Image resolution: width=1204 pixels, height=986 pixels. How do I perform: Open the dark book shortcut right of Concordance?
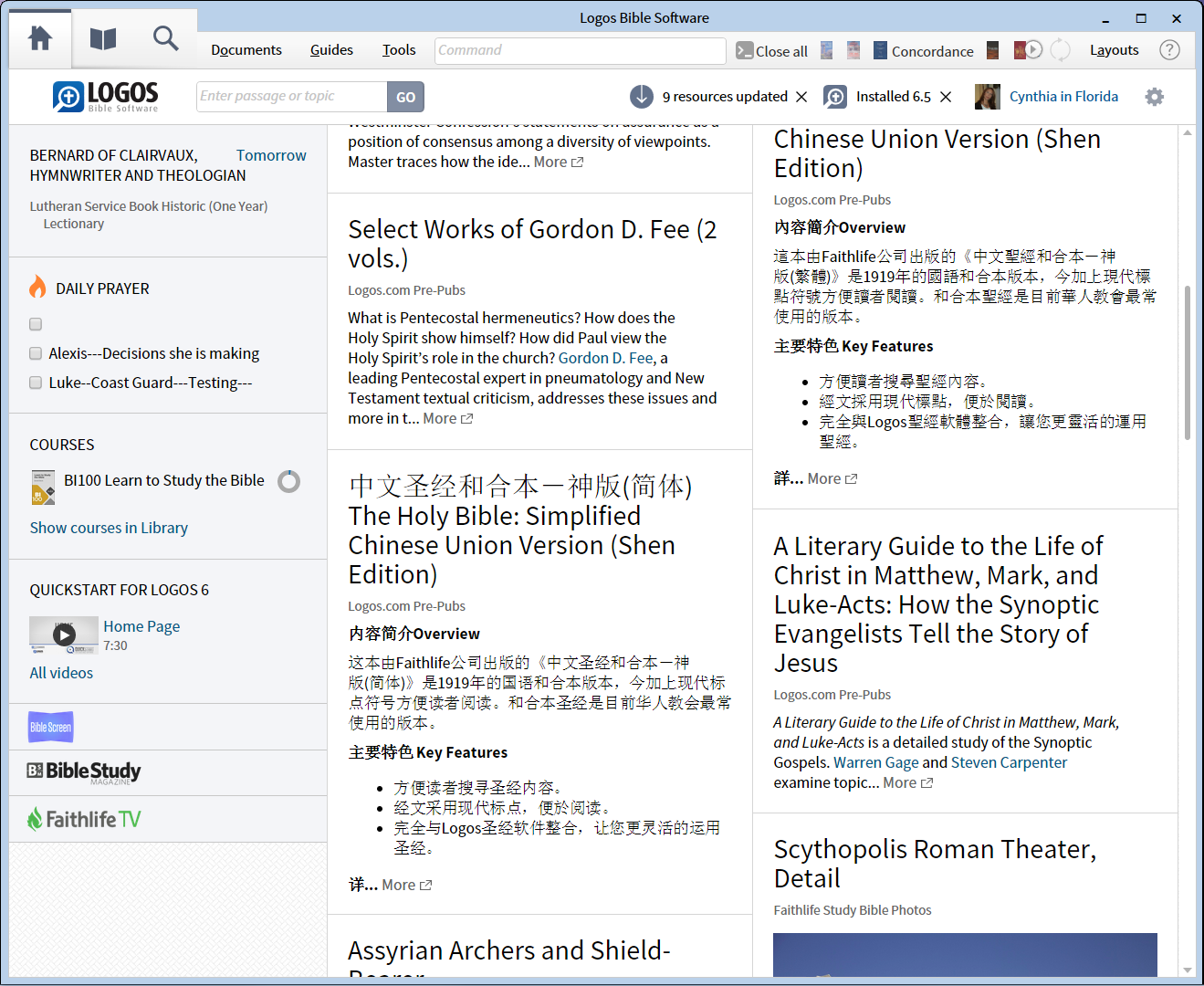pyautogui.click(x=992, y=50)
